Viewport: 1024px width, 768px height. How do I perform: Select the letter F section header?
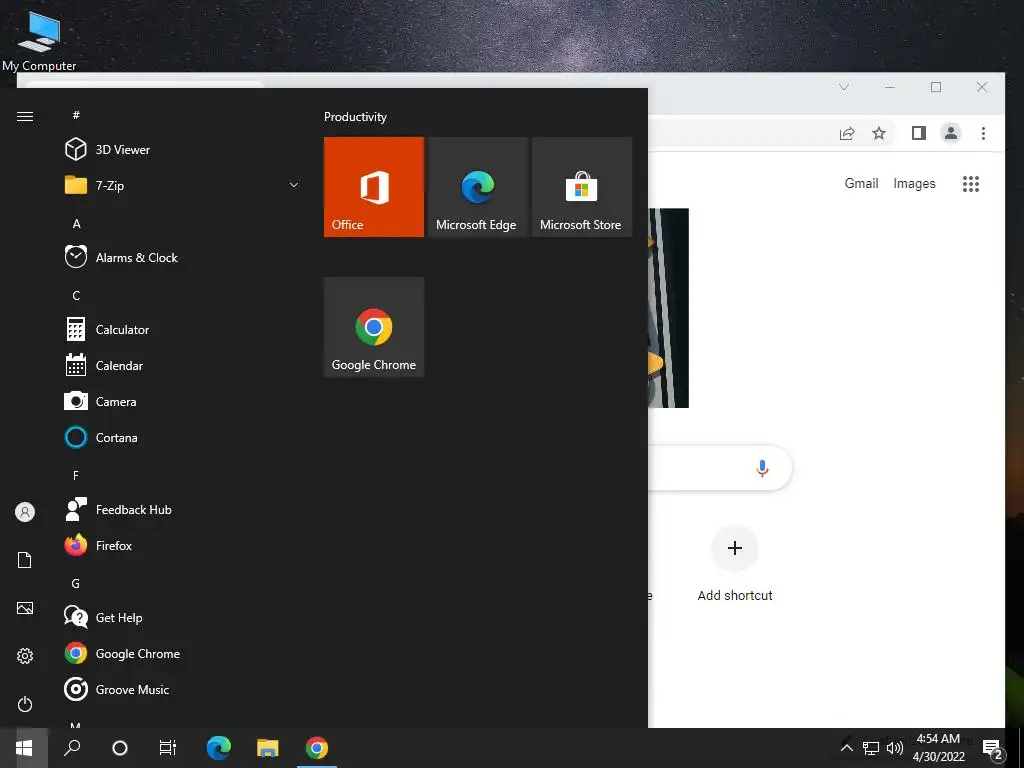pyautogui.click(x=76, y=475)
